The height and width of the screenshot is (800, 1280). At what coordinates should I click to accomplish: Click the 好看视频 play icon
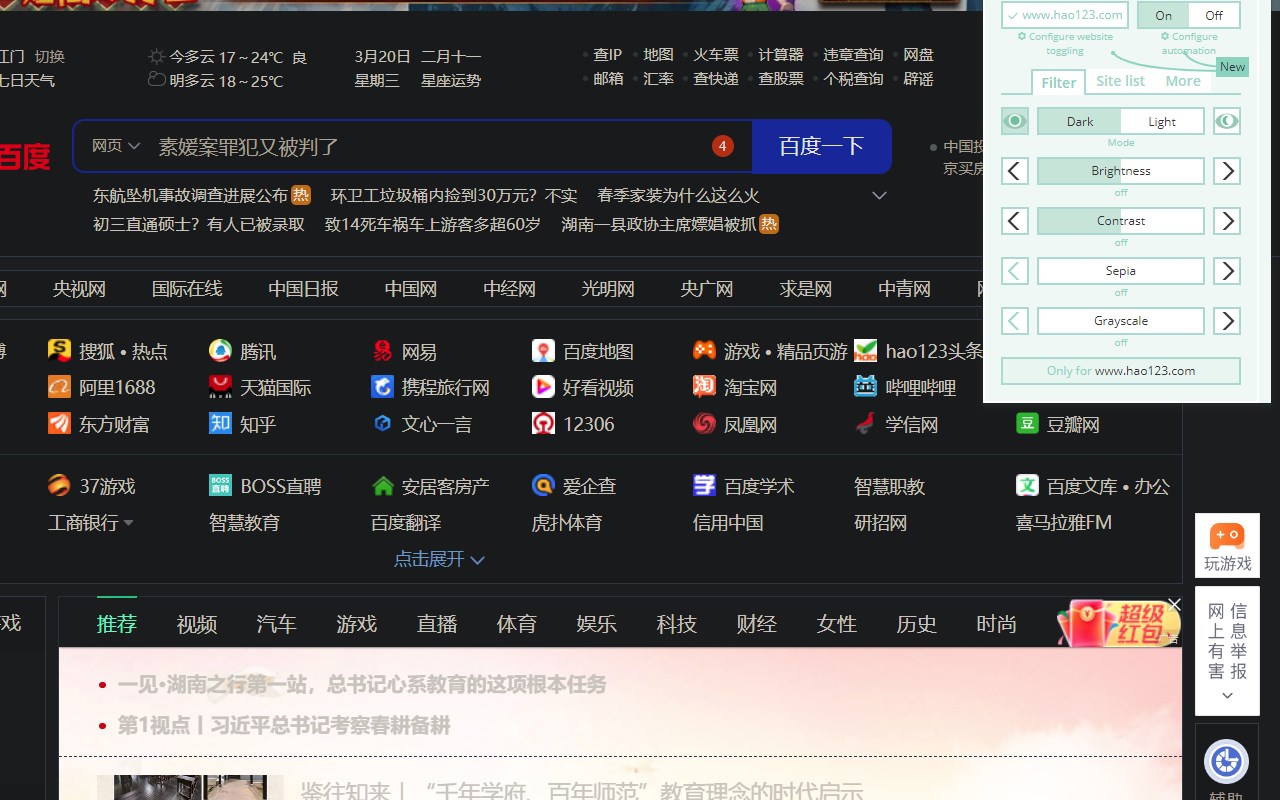coord(543,386)
